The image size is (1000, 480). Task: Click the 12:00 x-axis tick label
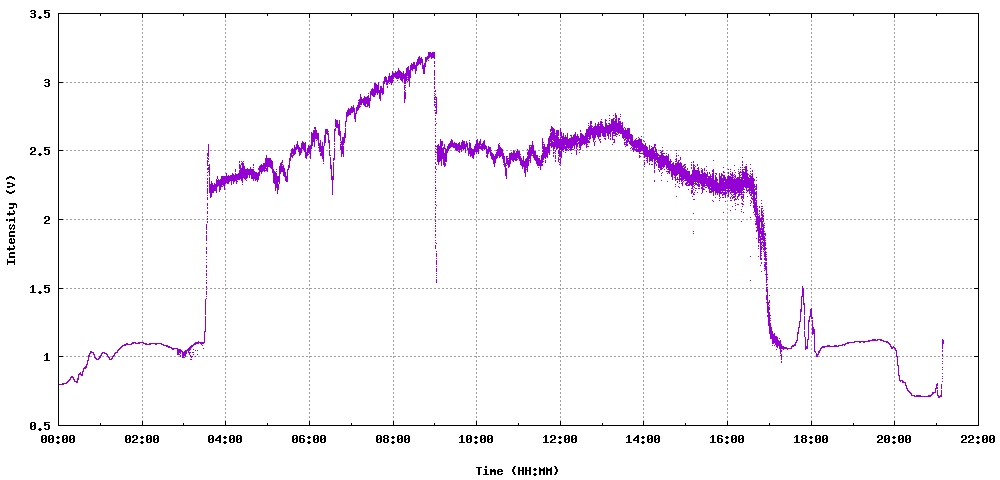point(560,439)
